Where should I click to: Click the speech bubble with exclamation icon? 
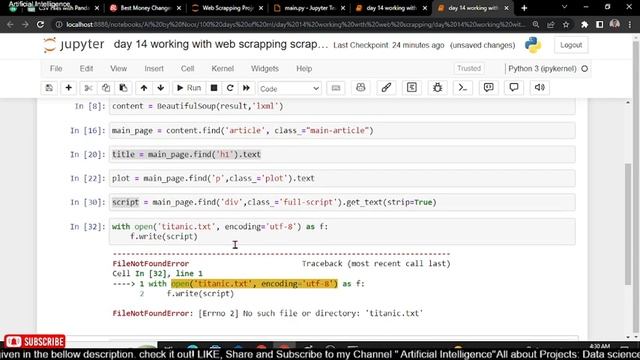[489, 87]
